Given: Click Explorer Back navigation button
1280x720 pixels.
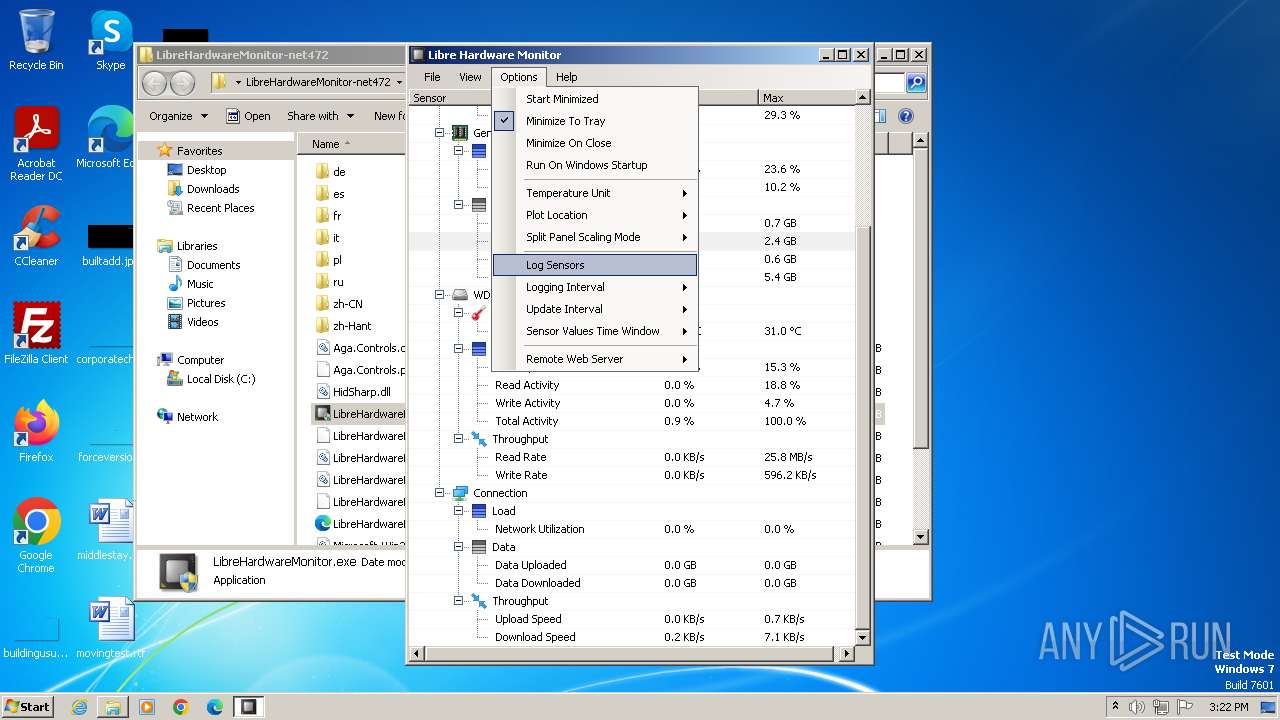Looking at the screenshot, I should pyautogui.click(x=155, y=82).
